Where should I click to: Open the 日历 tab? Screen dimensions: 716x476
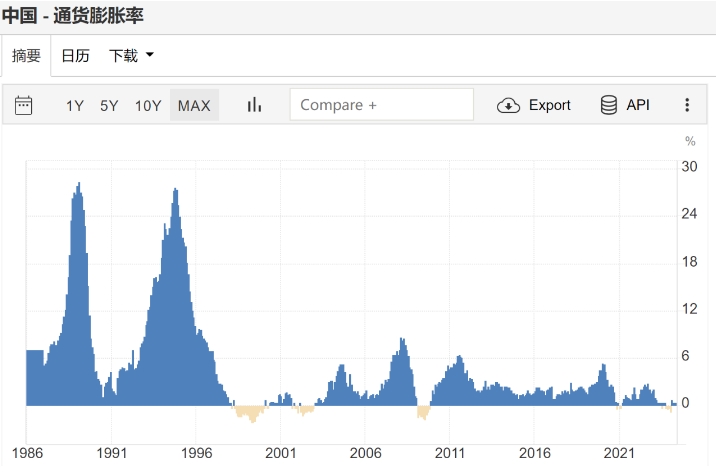coord(75,56)
